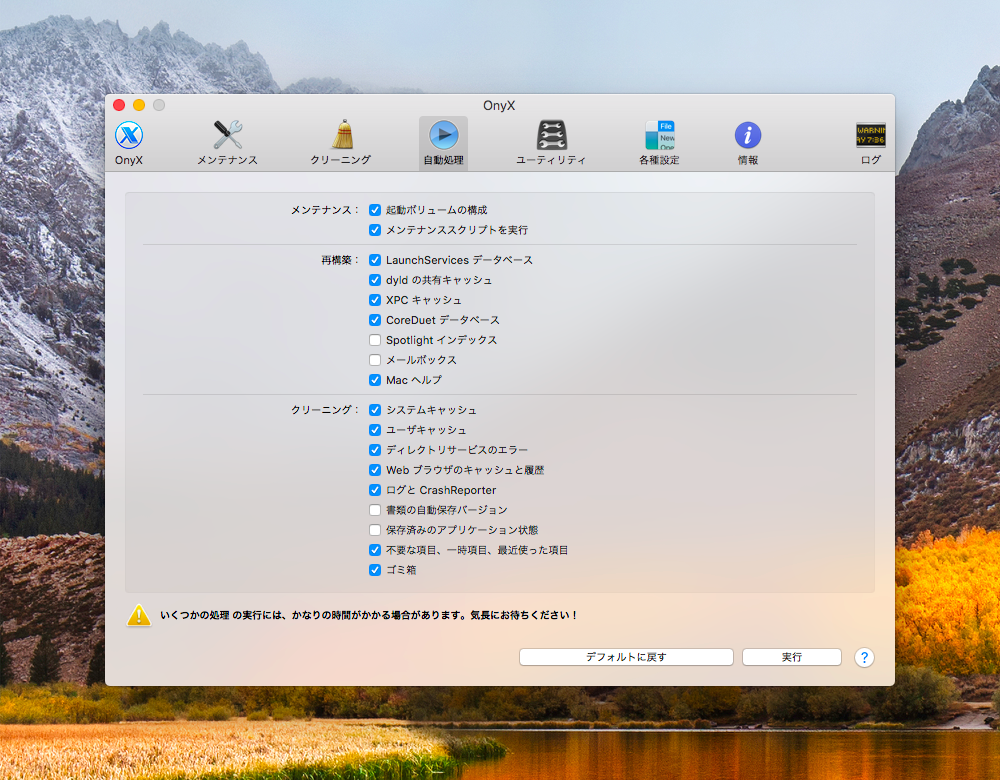Image resolution: width=1000 pixels, height=780 pixels.
Task: Click the メンテナンス : section label
Action: click(325, 210)
